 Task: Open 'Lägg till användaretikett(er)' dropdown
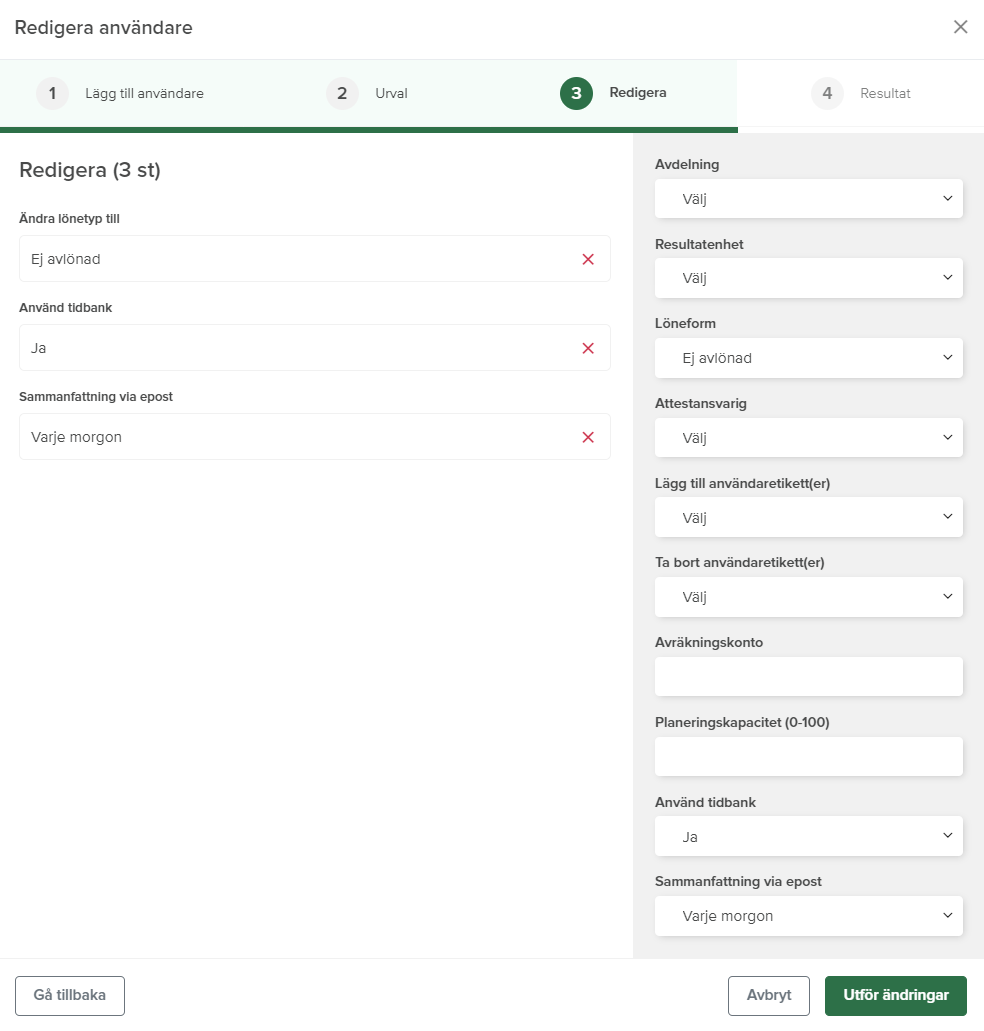point(808,517)
